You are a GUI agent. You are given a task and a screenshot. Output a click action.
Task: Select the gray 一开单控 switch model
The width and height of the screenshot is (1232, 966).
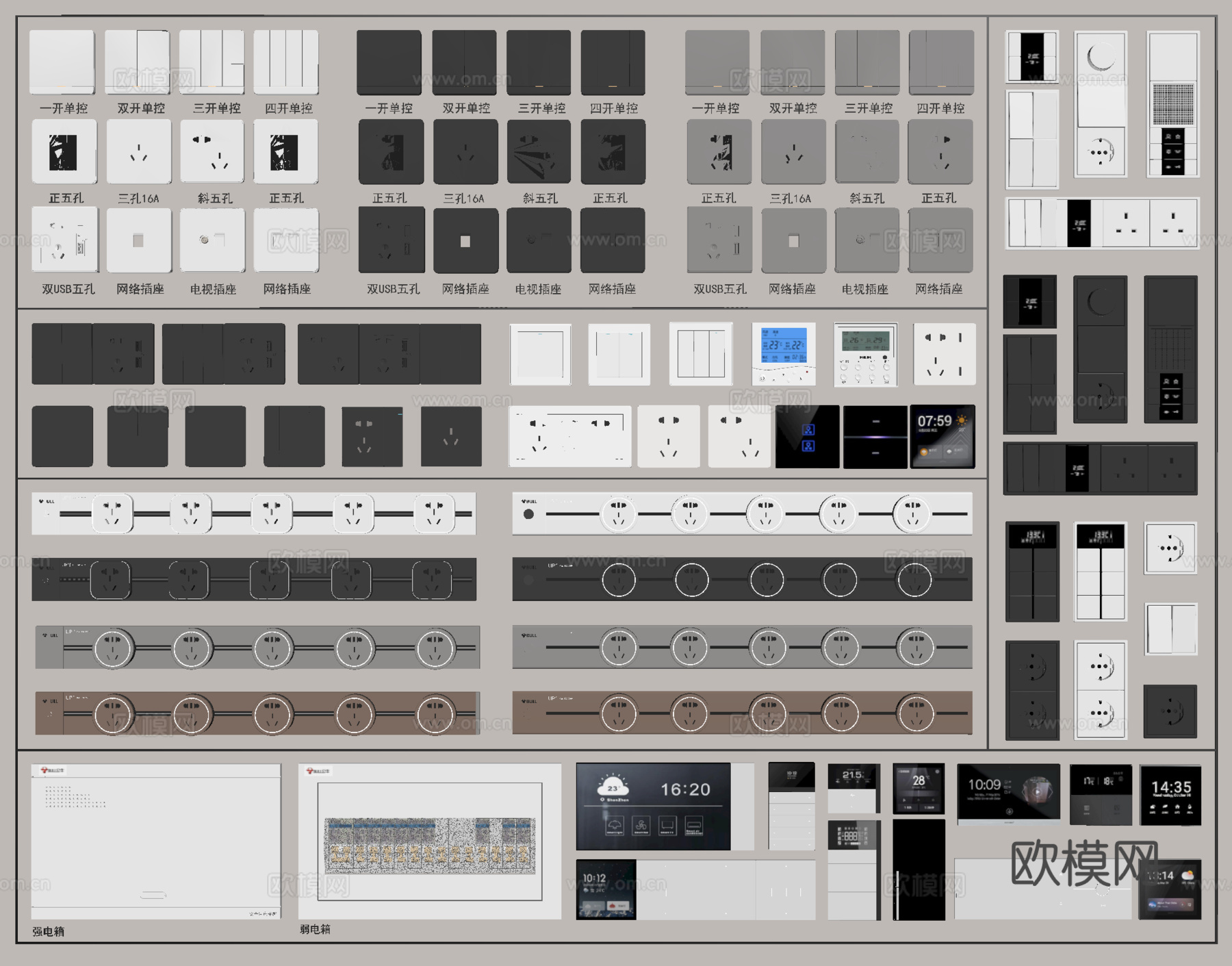pos(717,62)
